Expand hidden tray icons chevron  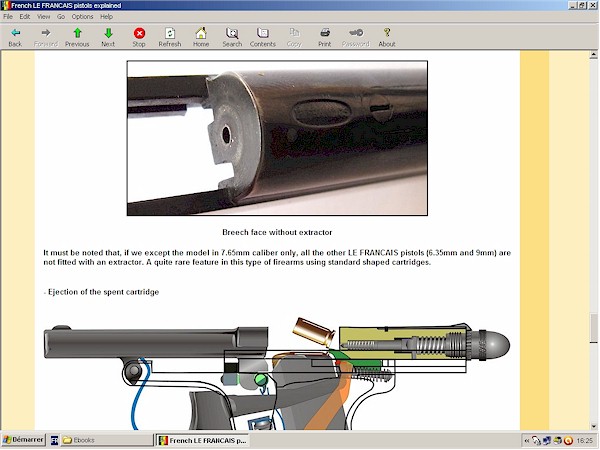point(527,441)
